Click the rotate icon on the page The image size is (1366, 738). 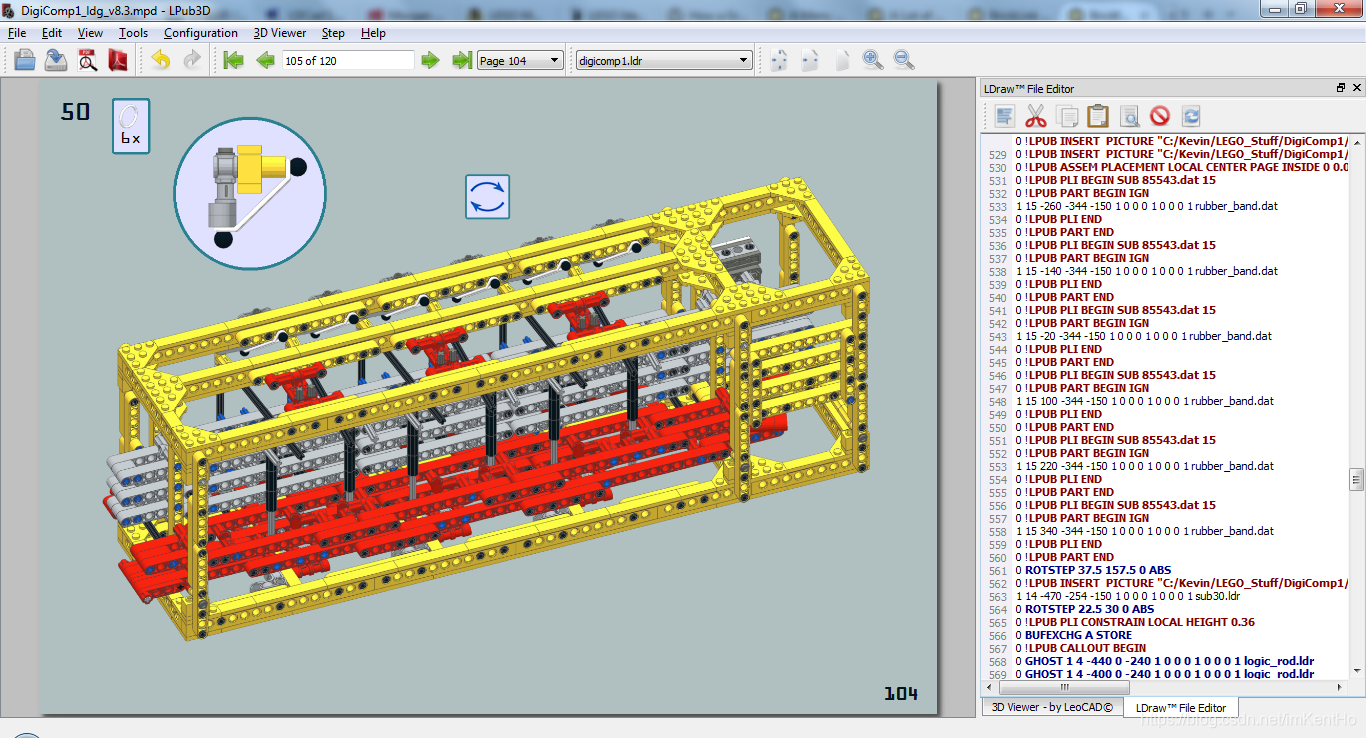point(488,196)
